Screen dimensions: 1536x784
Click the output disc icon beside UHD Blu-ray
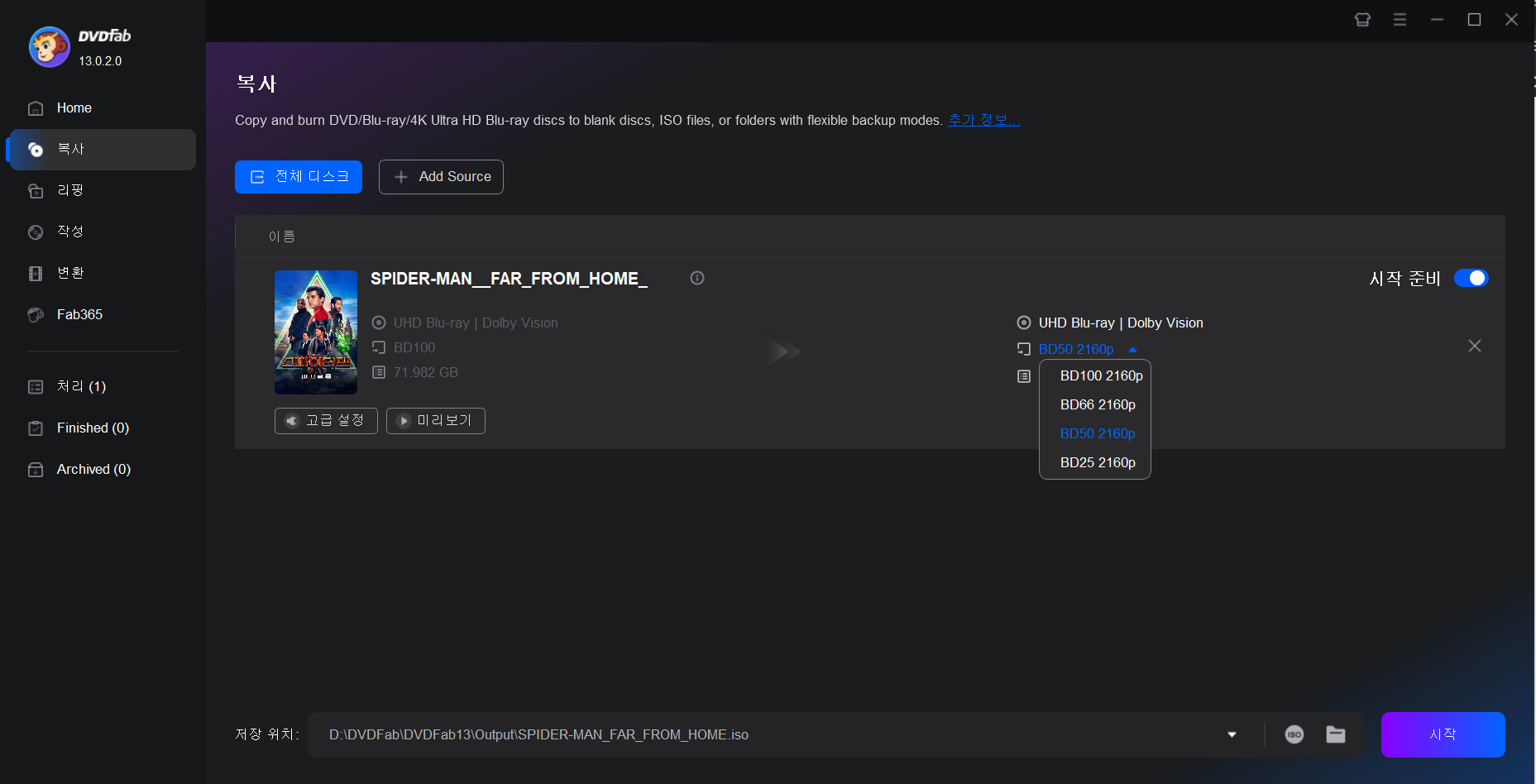(1024, 323)
